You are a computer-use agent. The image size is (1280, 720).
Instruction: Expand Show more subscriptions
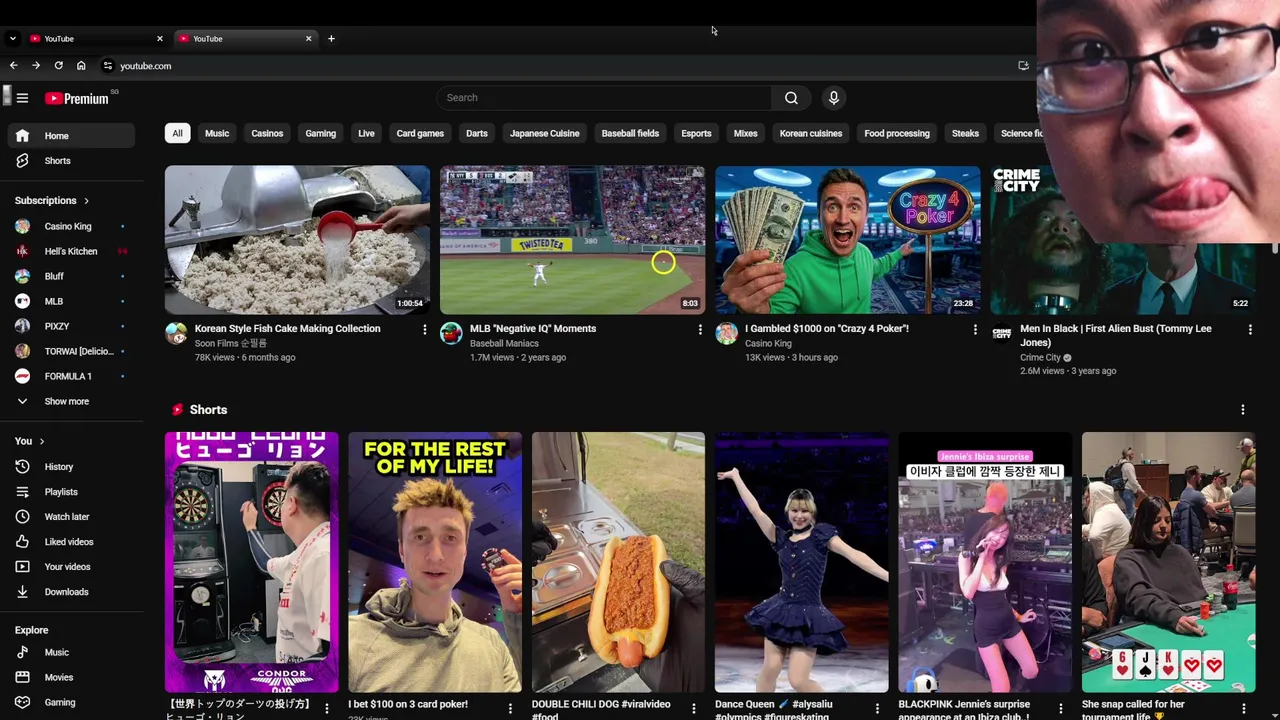(70, 401)
